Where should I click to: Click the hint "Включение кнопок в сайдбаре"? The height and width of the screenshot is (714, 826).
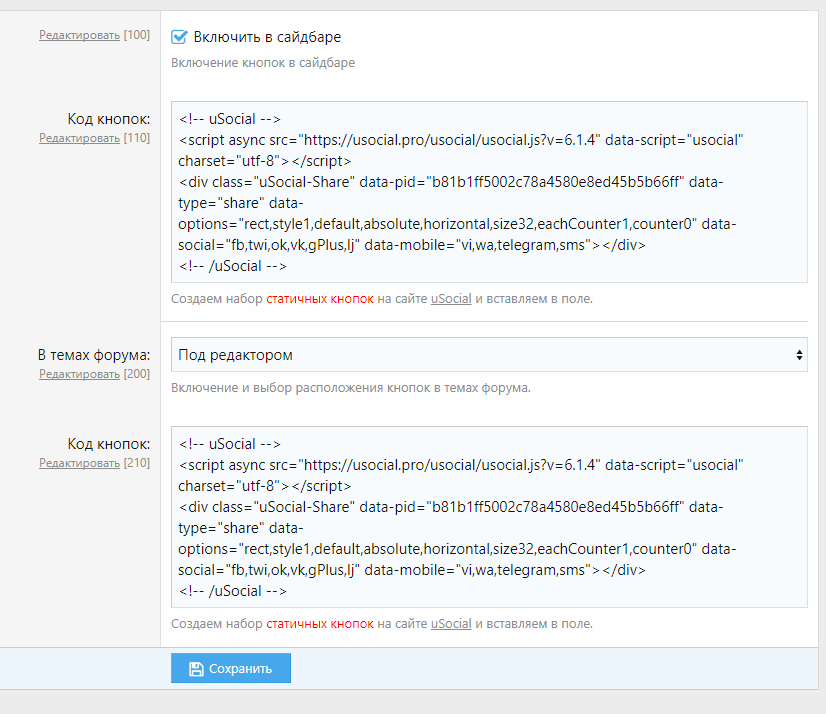pos(263,63)
